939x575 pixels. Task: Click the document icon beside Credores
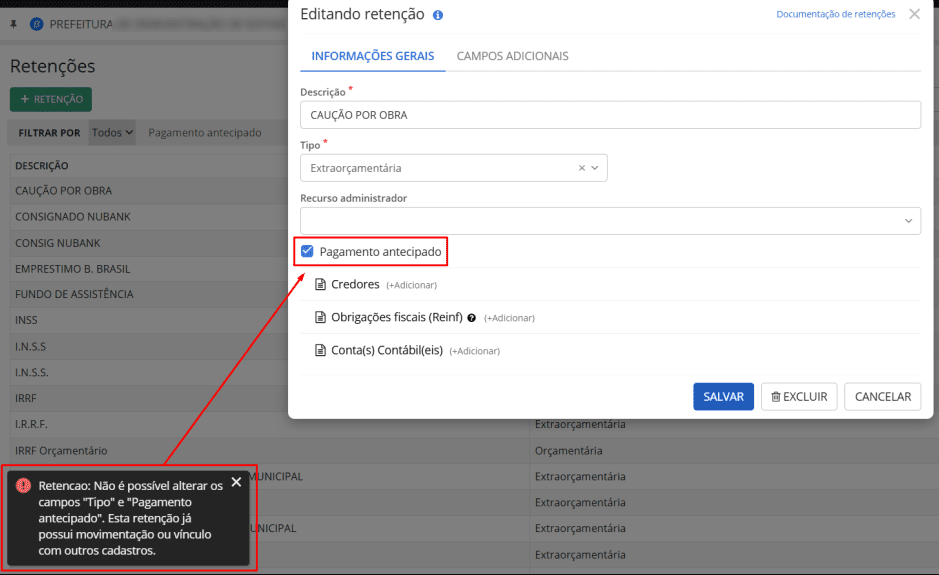321,285
